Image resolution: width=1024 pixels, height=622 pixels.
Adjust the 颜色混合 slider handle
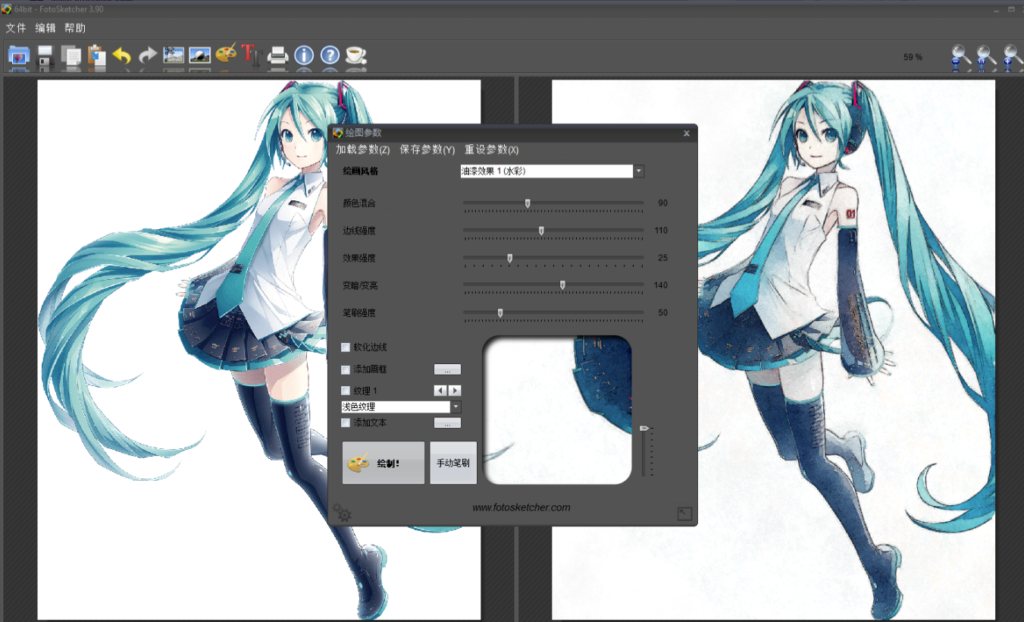[527, 203]
